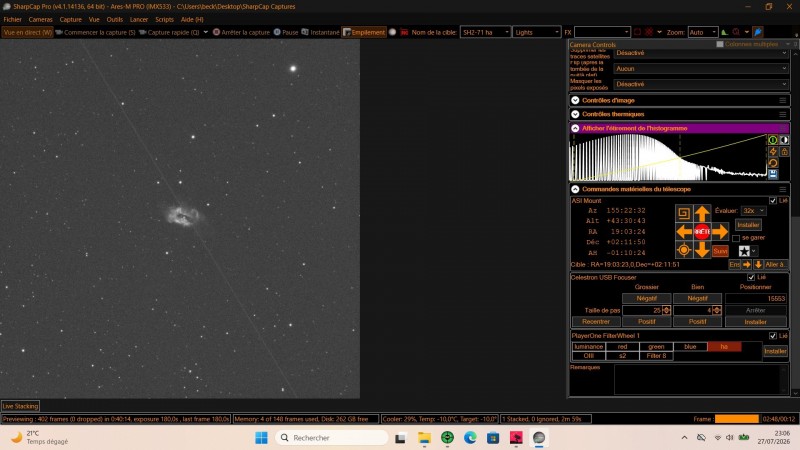Click Arrêter la capture in toolbar
The width and height of the screenshot is (800, 450).
pyautogui.click(x=241, y=32)
